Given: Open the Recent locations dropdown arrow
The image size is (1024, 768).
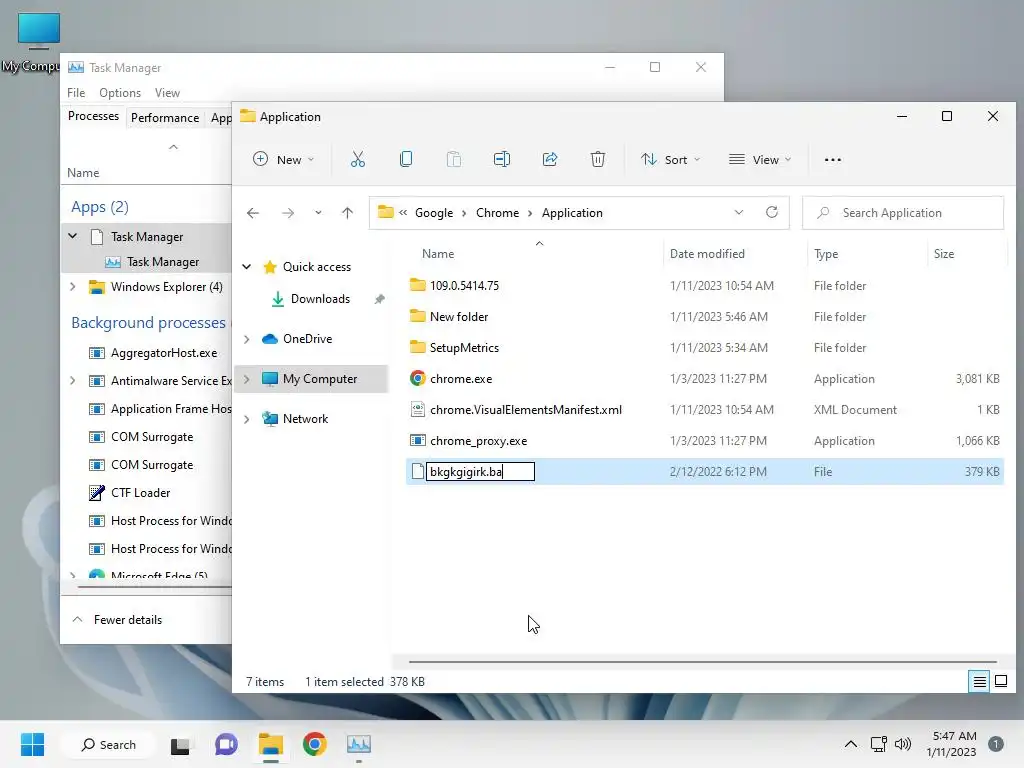Looking at the screenshot, I should pos(318,213).
